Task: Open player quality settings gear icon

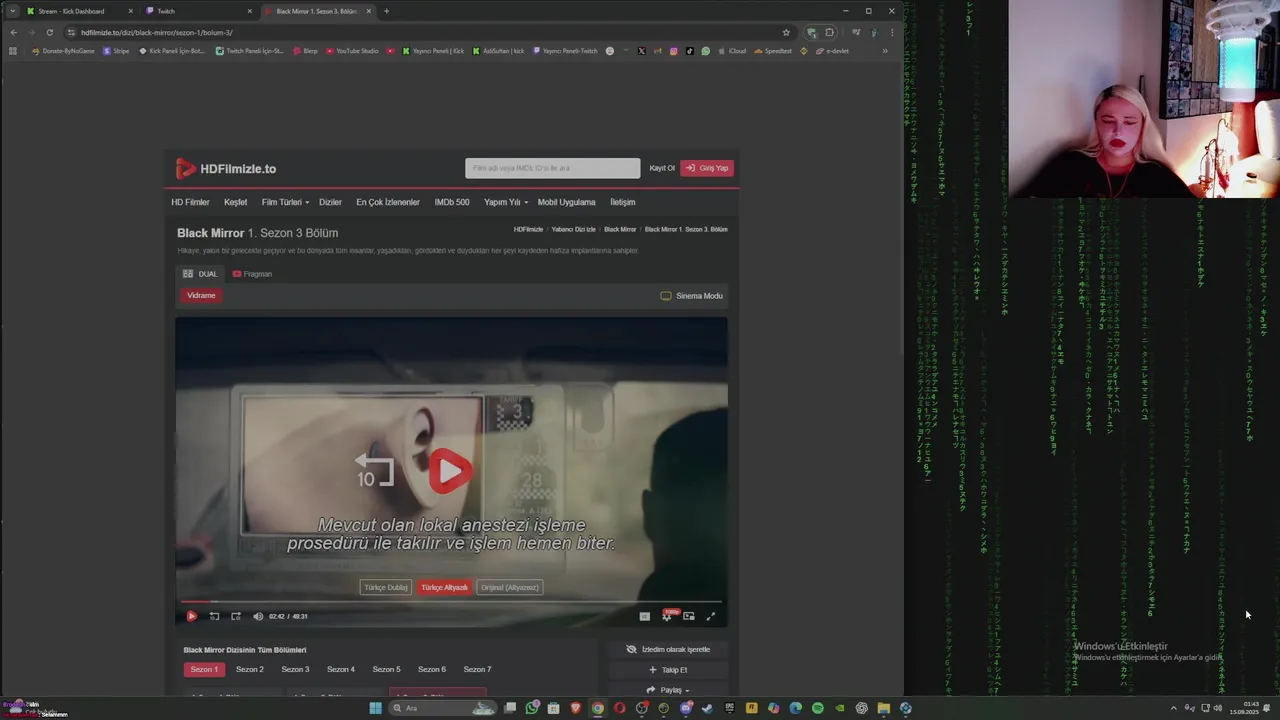Action: pos(667,616)
